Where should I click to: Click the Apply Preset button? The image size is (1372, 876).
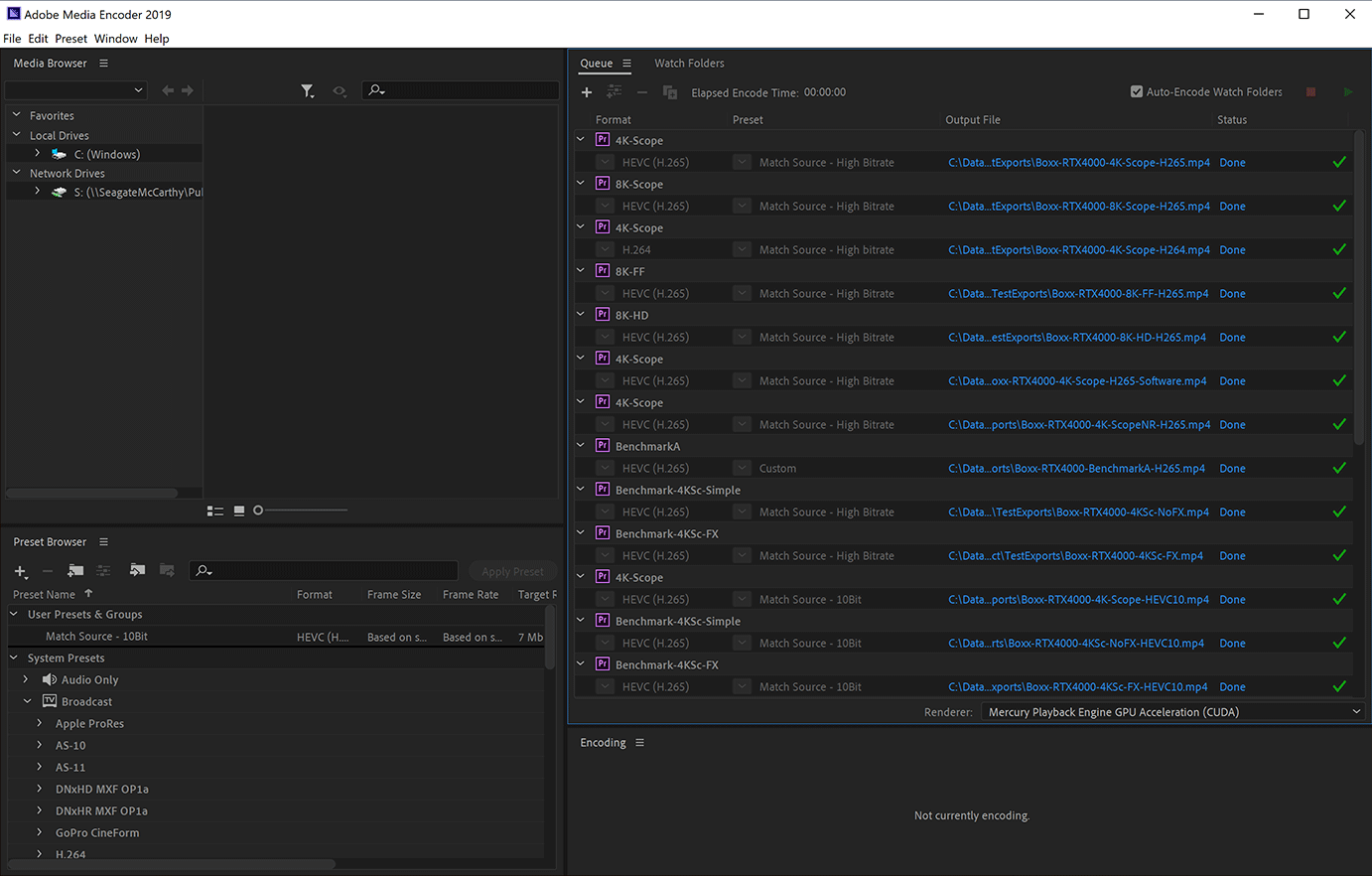(512, 571)
